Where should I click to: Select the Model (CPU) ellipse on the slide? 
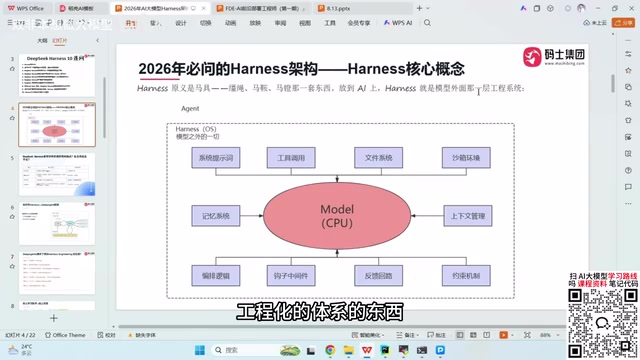click(x=337, y=216)
